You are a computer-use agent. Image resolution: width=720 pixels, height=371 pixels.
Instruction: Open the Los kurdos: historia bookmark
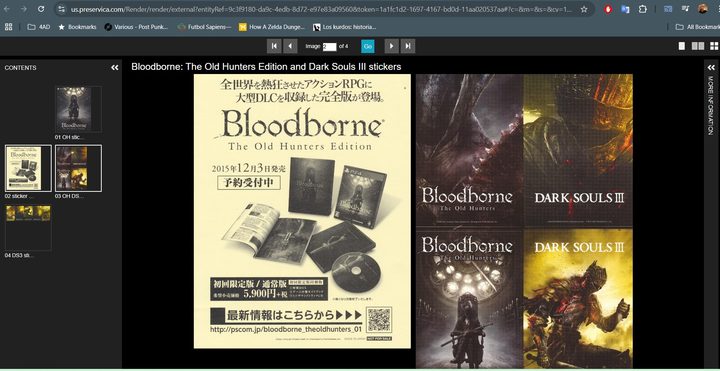click(344, 27)
